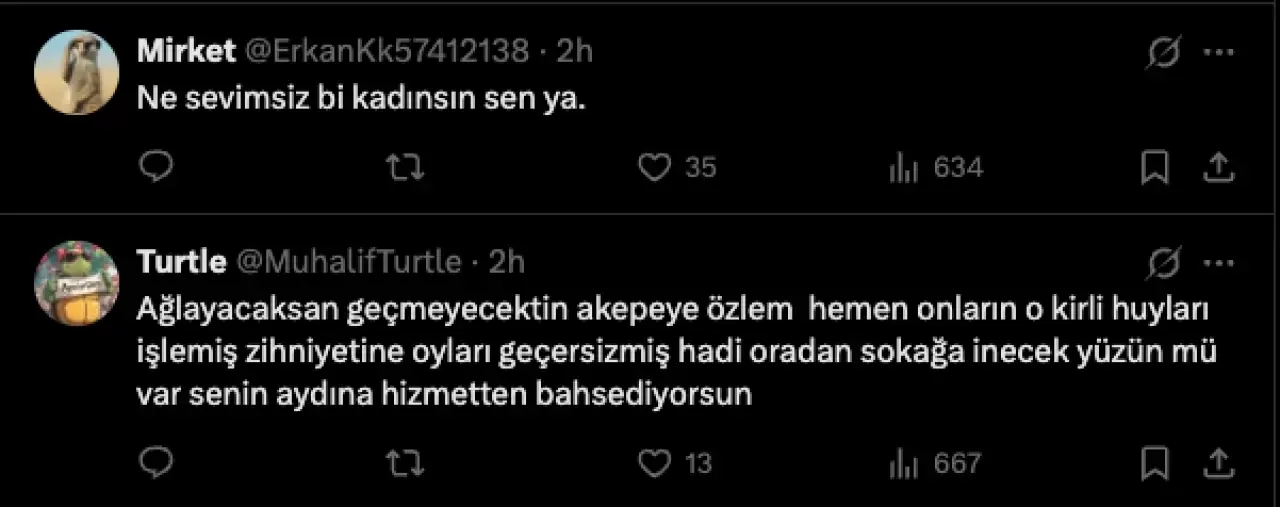Bookmark Turtle's tweet
Screen dimensions: 1280x507
tap(1155, 462)
